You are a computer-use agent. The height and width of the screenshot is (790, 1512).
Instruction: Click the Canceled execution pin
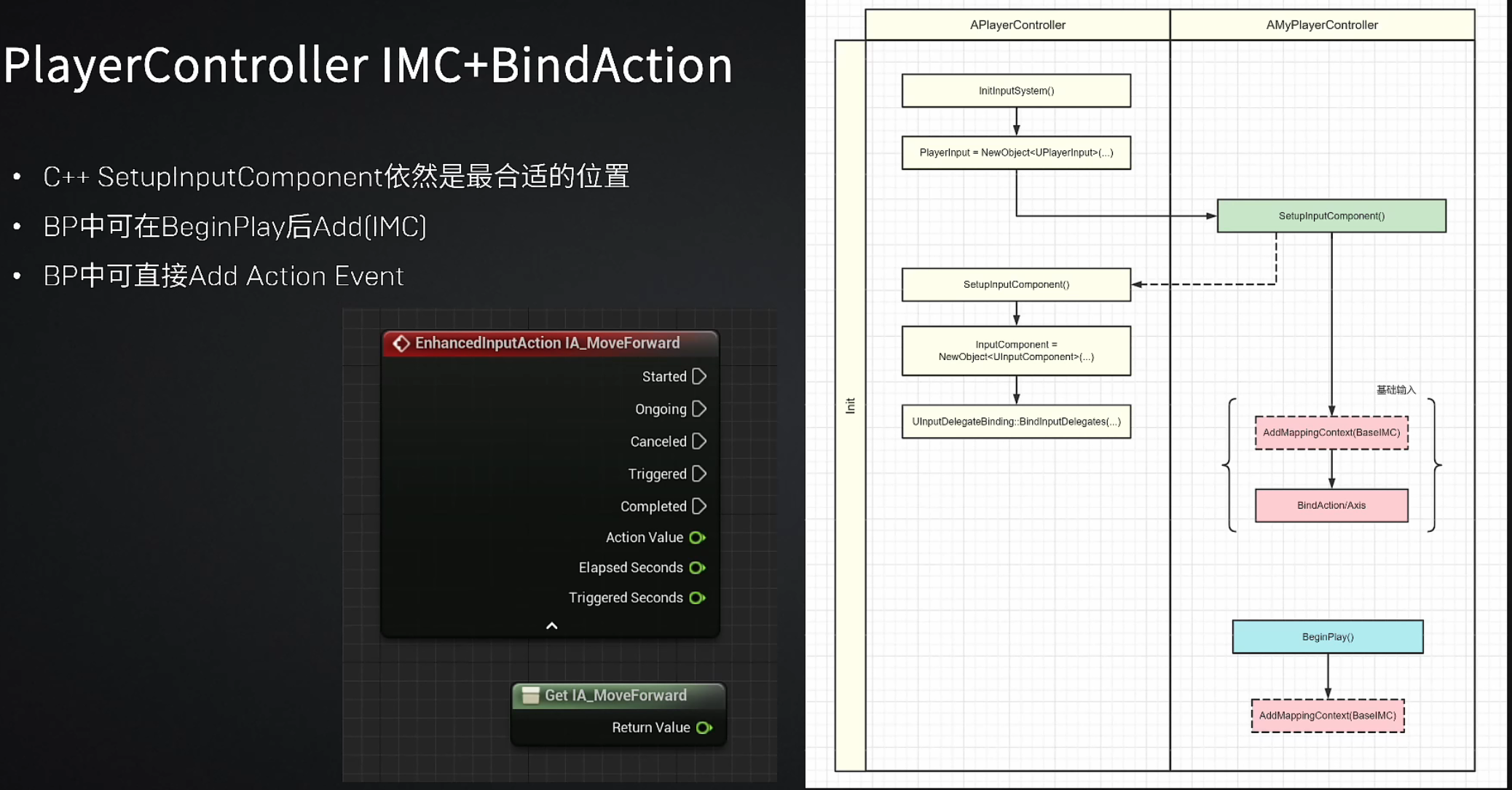[699, 442]
